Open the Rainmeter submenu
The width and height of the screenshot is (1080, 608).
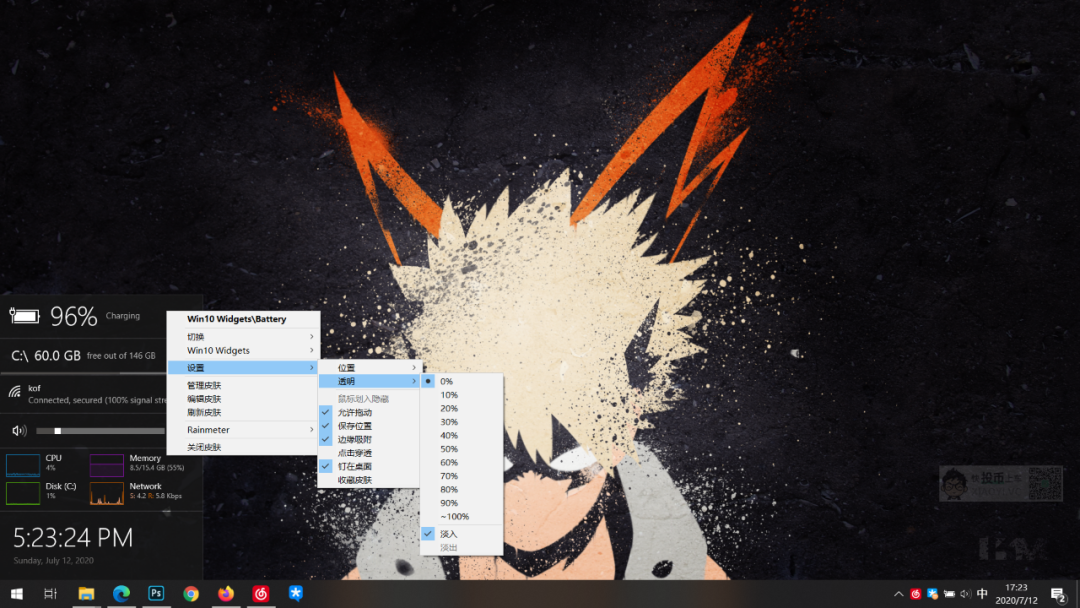[207, 429]
